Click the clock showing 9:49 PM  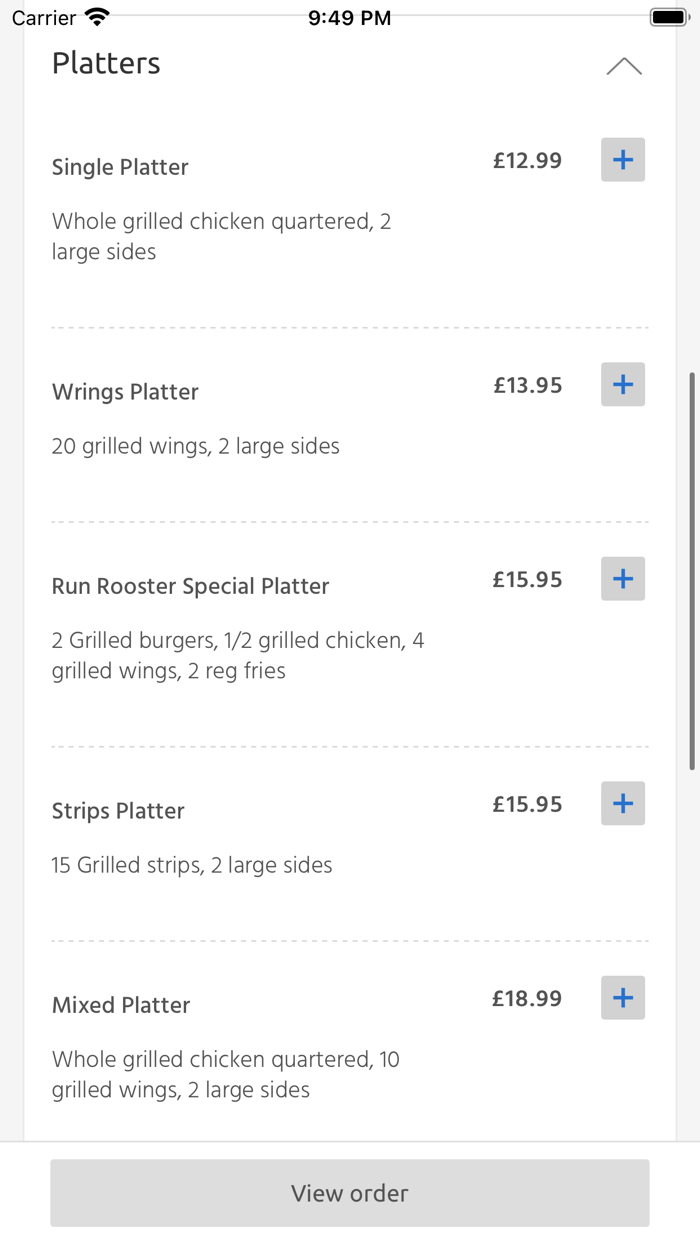pos(349,16)
